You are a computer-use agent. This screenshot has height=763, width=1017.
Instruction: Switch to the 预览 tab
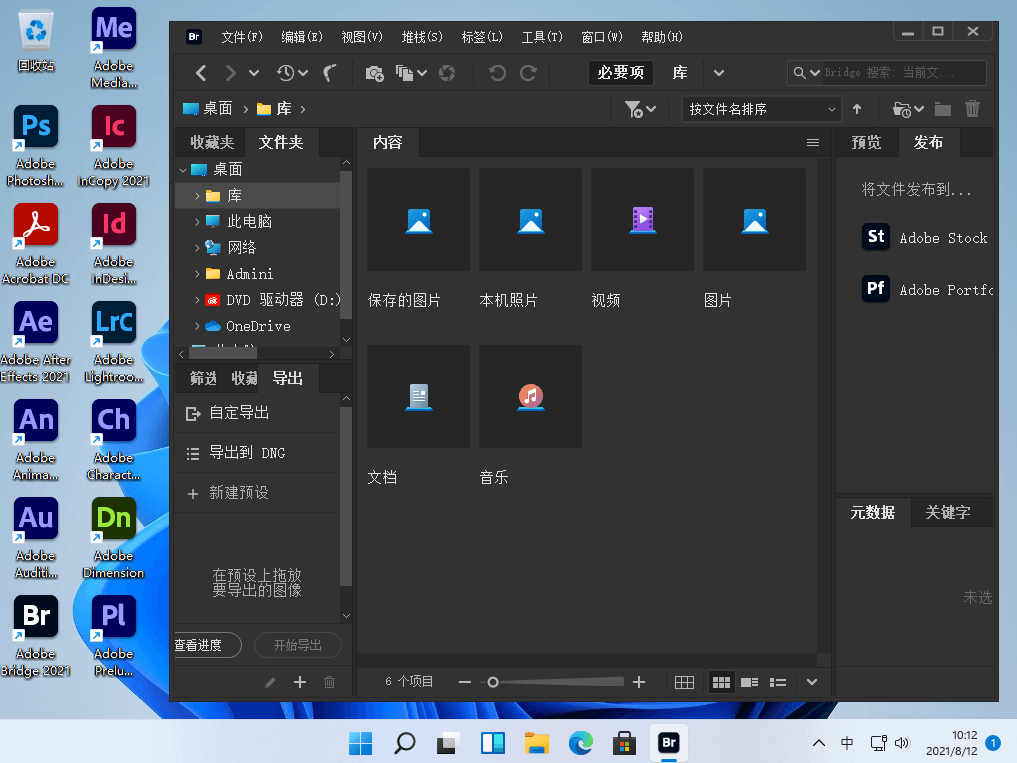(x=867, y=143)
